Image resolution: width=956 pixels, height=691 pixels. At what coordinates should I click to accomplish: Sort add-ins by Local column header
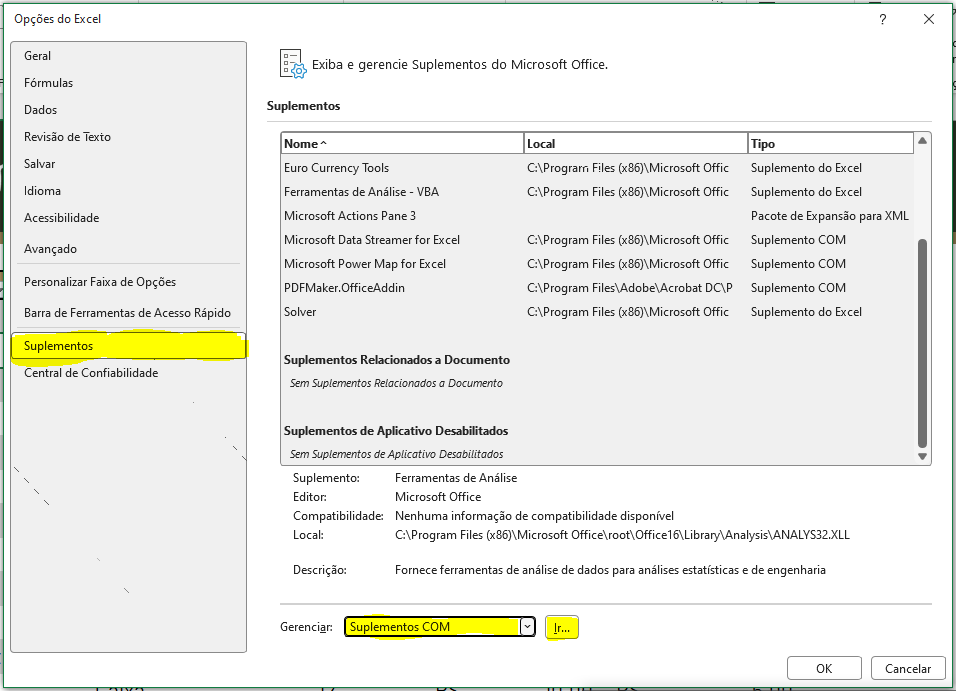pos(635,143)
